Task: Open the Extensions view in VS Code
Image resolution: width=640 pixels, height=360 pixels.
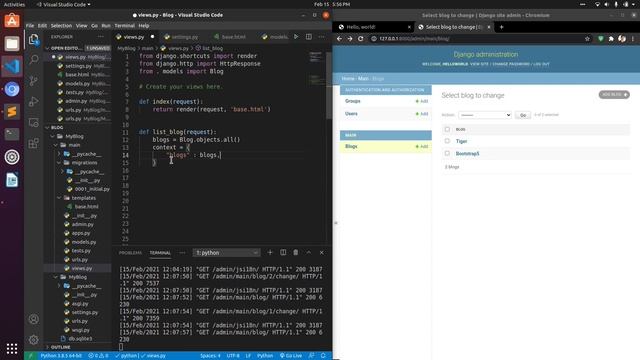Action: (x=34, y=143)
